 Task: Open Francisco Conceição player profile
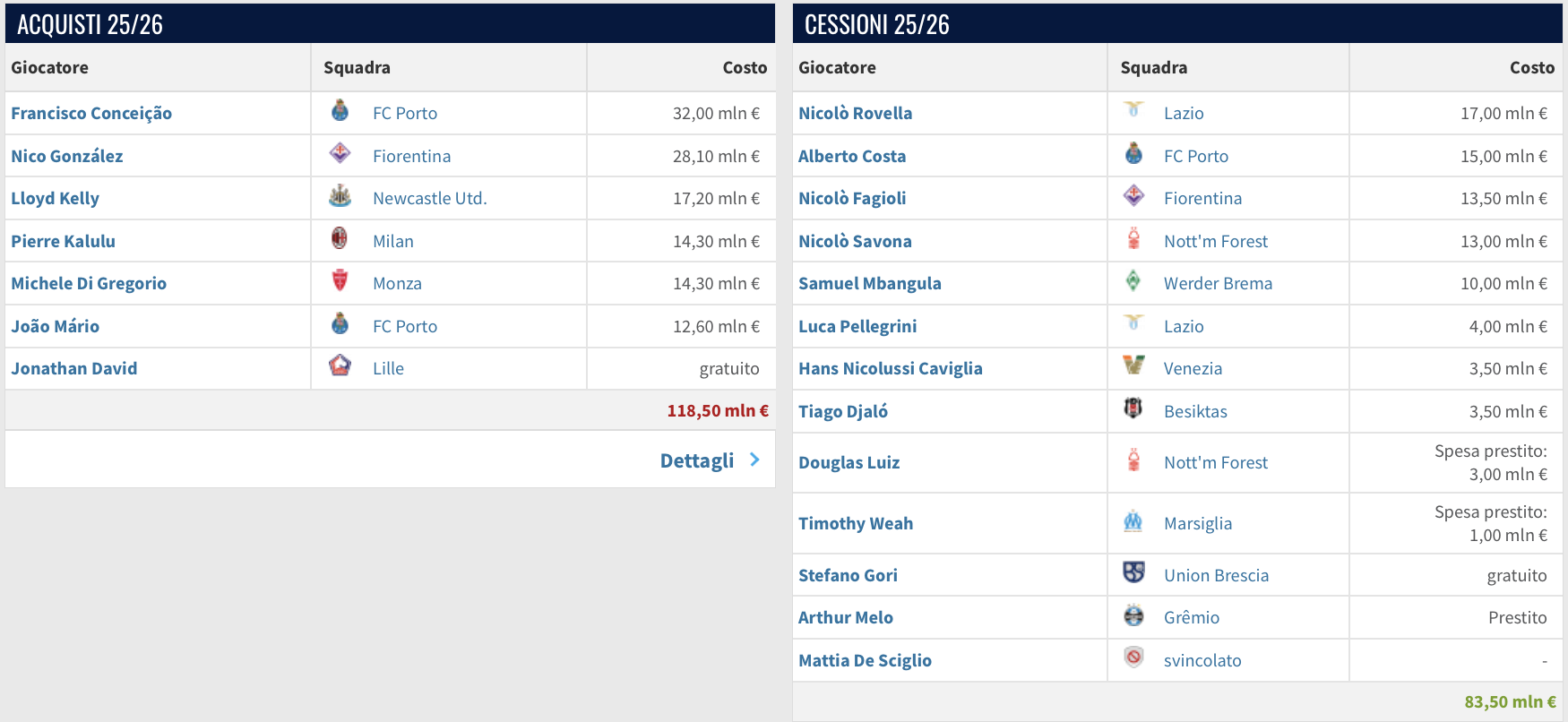click(x=91, y=113)
